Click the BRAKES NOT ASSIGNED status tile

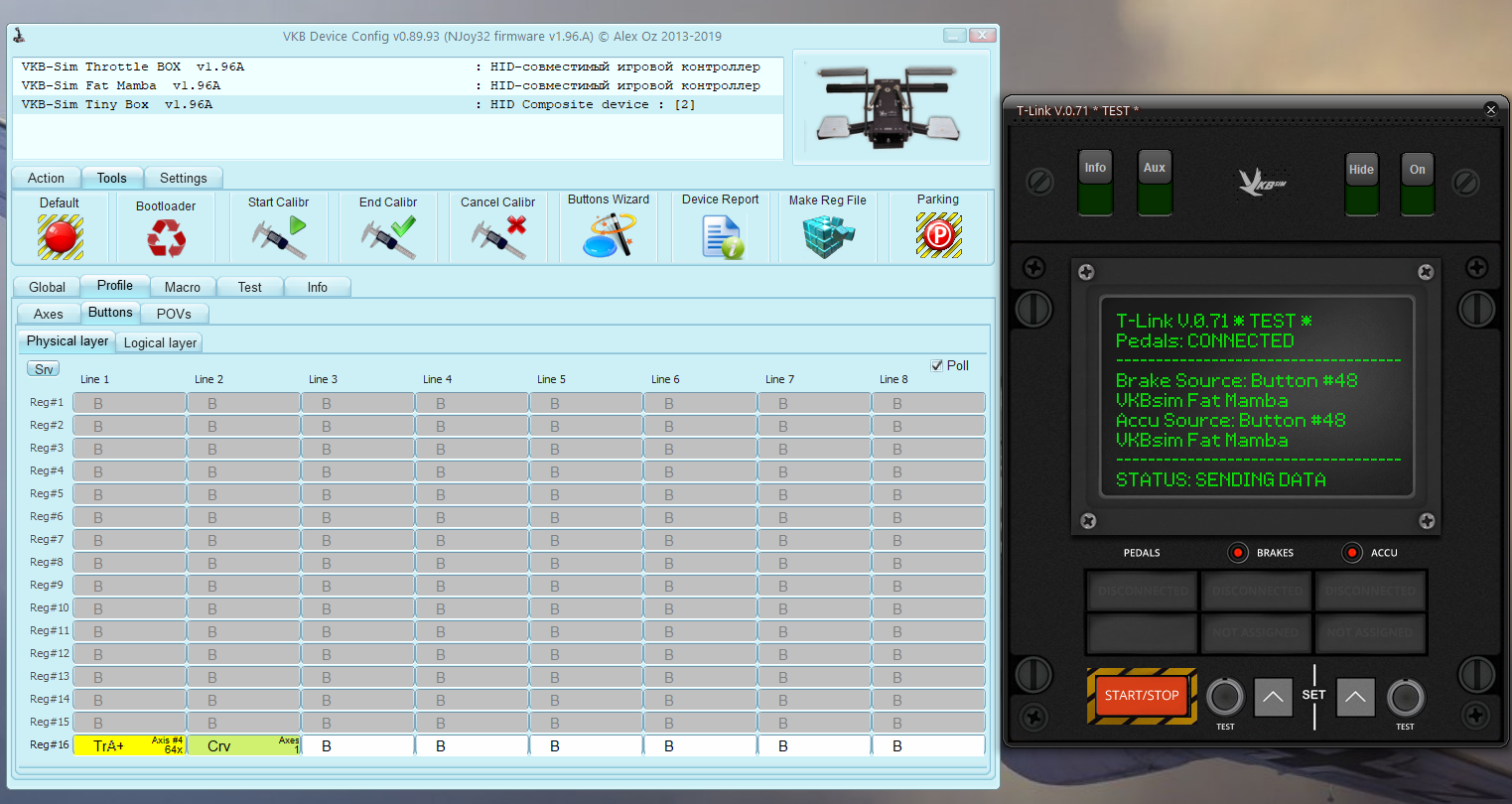(1256, 632)
